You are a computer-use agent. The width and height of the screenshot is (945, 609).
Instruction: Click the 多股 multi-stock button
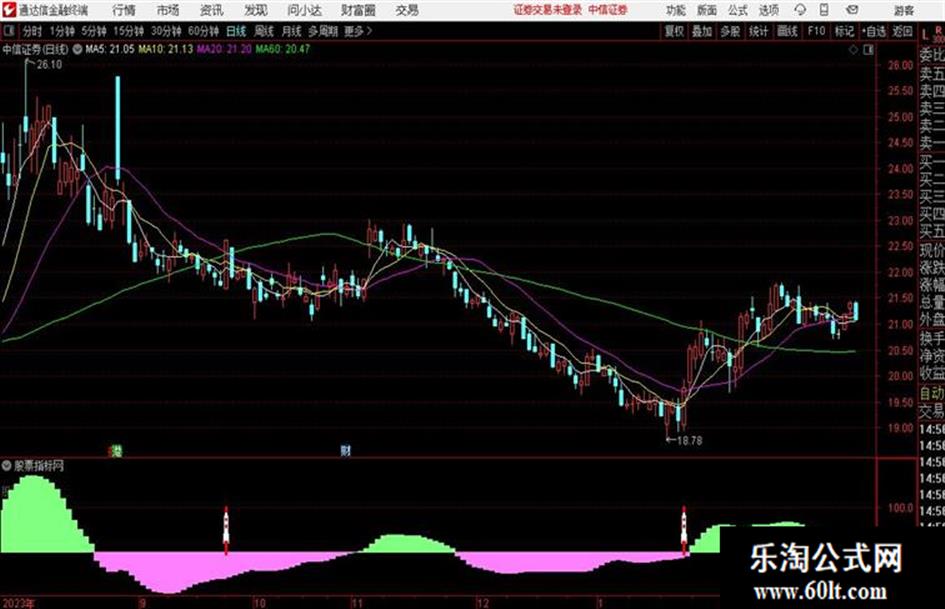[x=730, y=31]
